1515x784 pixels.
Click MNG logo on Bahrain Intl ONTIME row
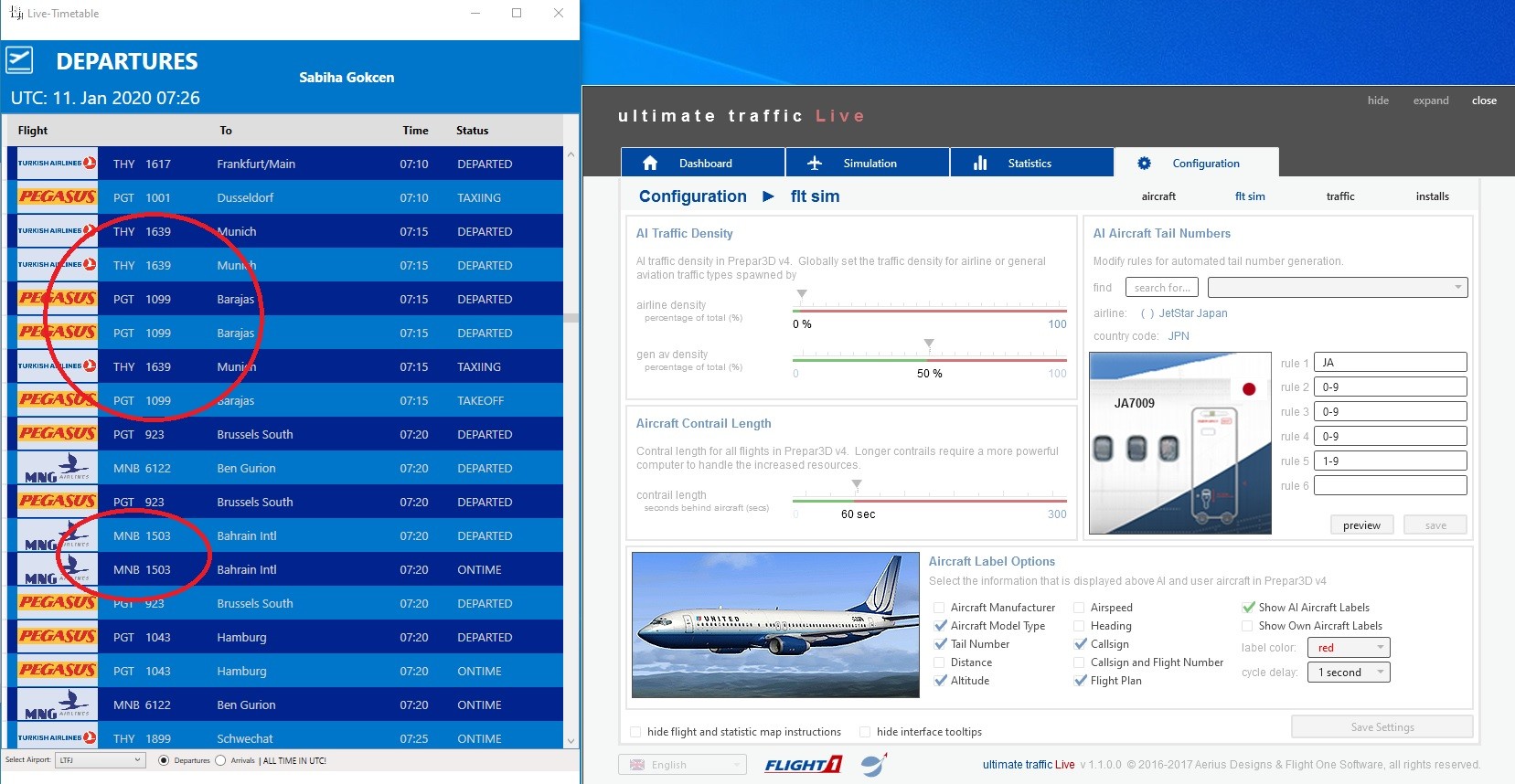tap(57, 569)
